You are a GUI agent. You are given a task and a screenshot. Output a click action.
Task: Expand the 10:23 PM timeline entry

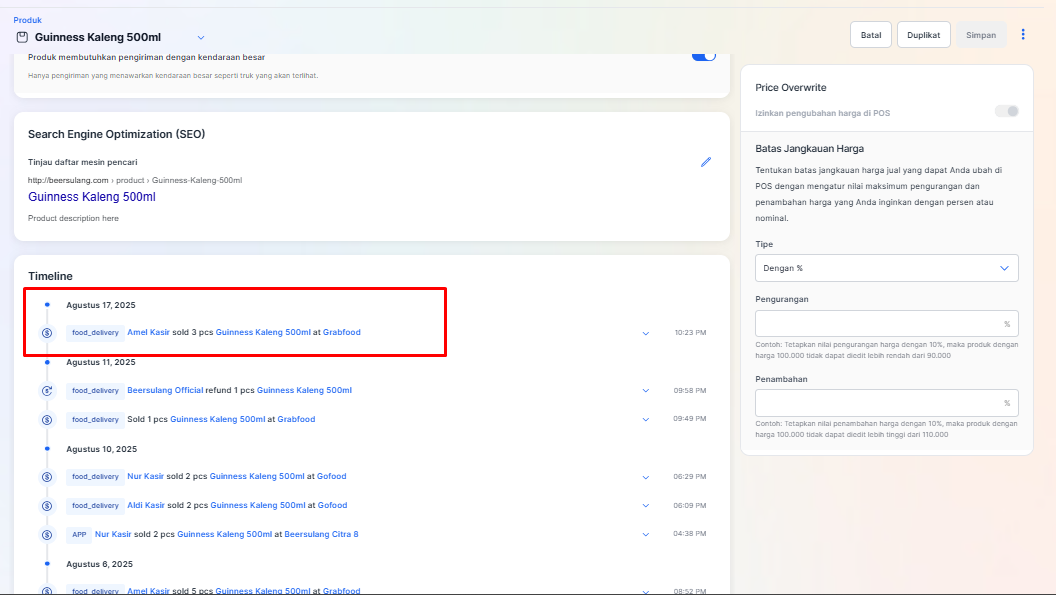645,333
